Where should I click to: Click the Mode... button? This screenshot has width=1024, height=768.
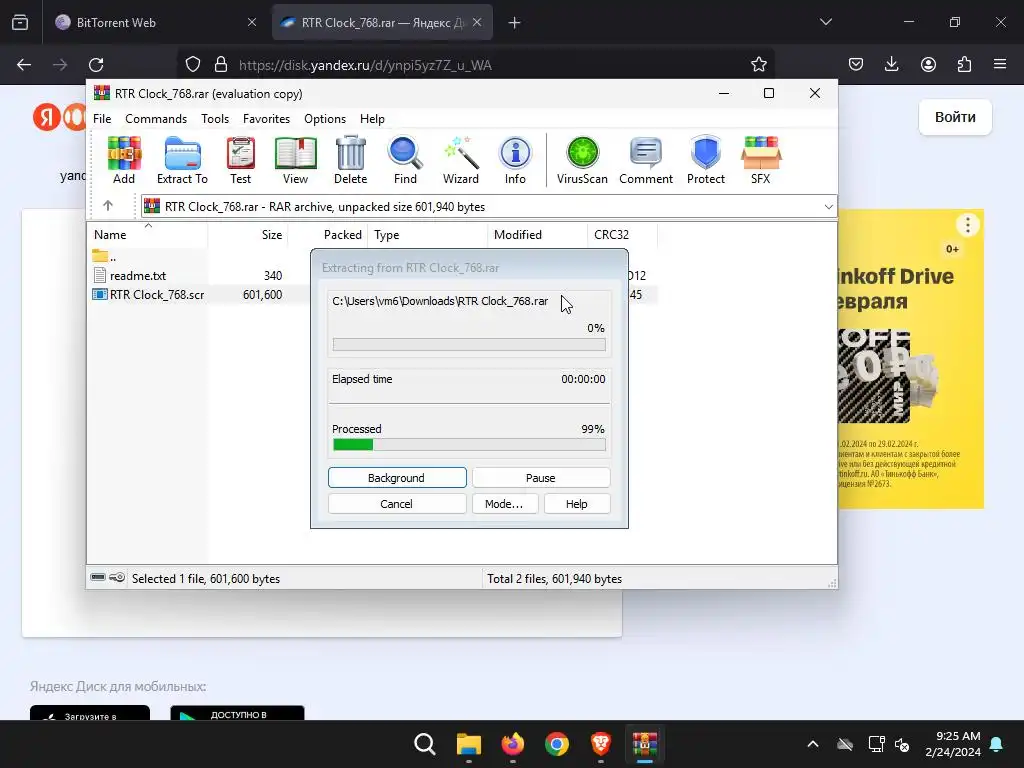point(505,504)
